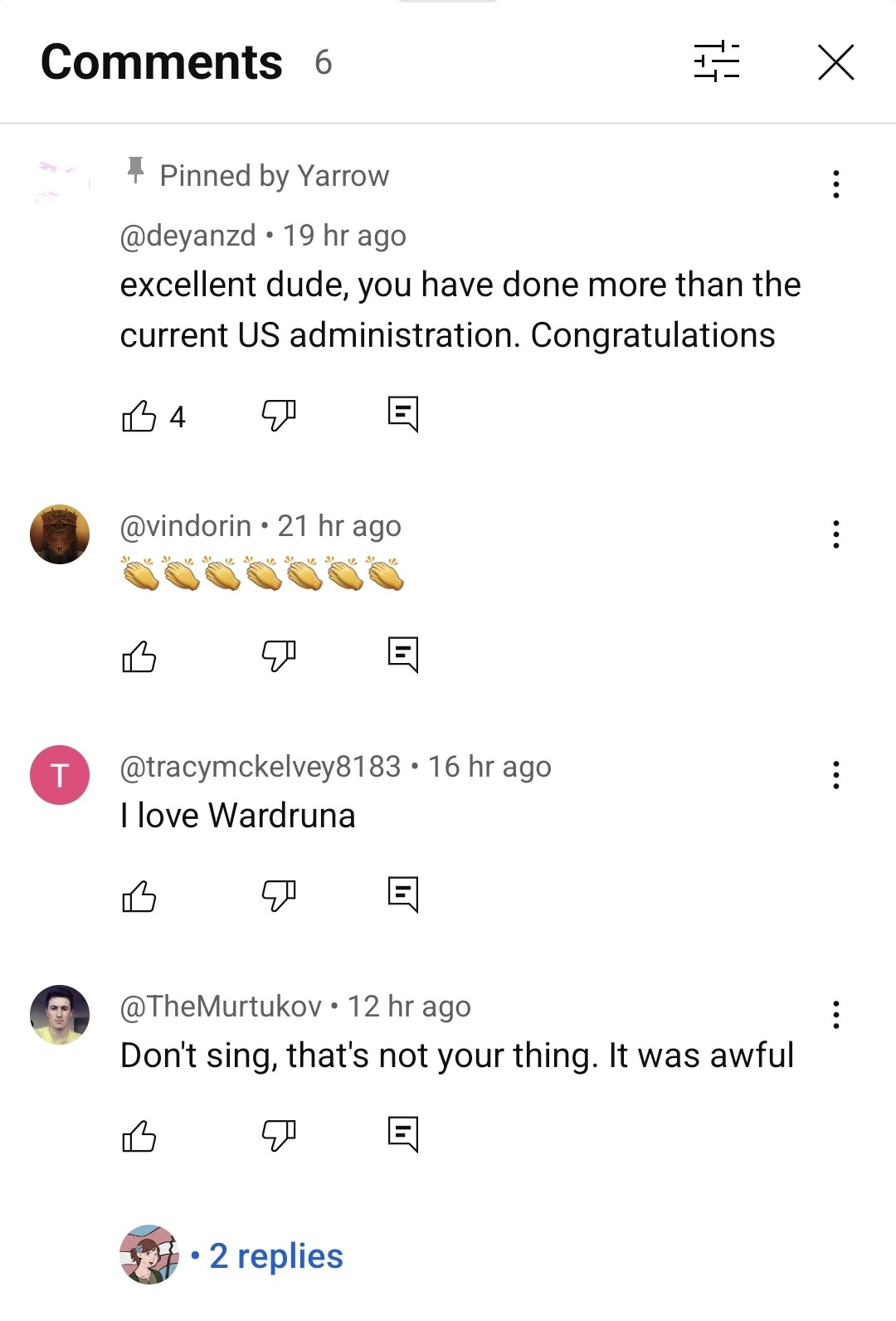Image resolution: width=896 pixels, height=1321 pixels.
Task: Reply to the @deyanzd comment
Action: pos(403,414)
